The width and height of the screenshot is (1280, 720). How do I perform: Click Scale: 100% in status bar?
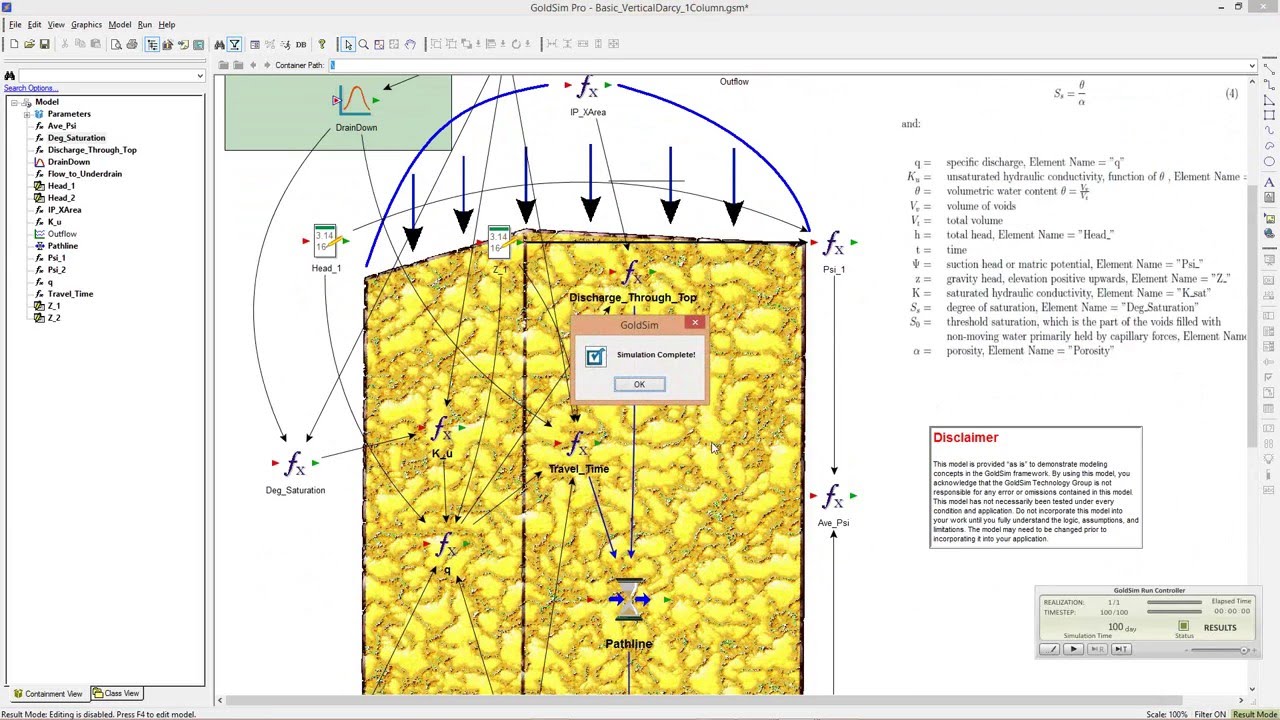[1167, 714]
